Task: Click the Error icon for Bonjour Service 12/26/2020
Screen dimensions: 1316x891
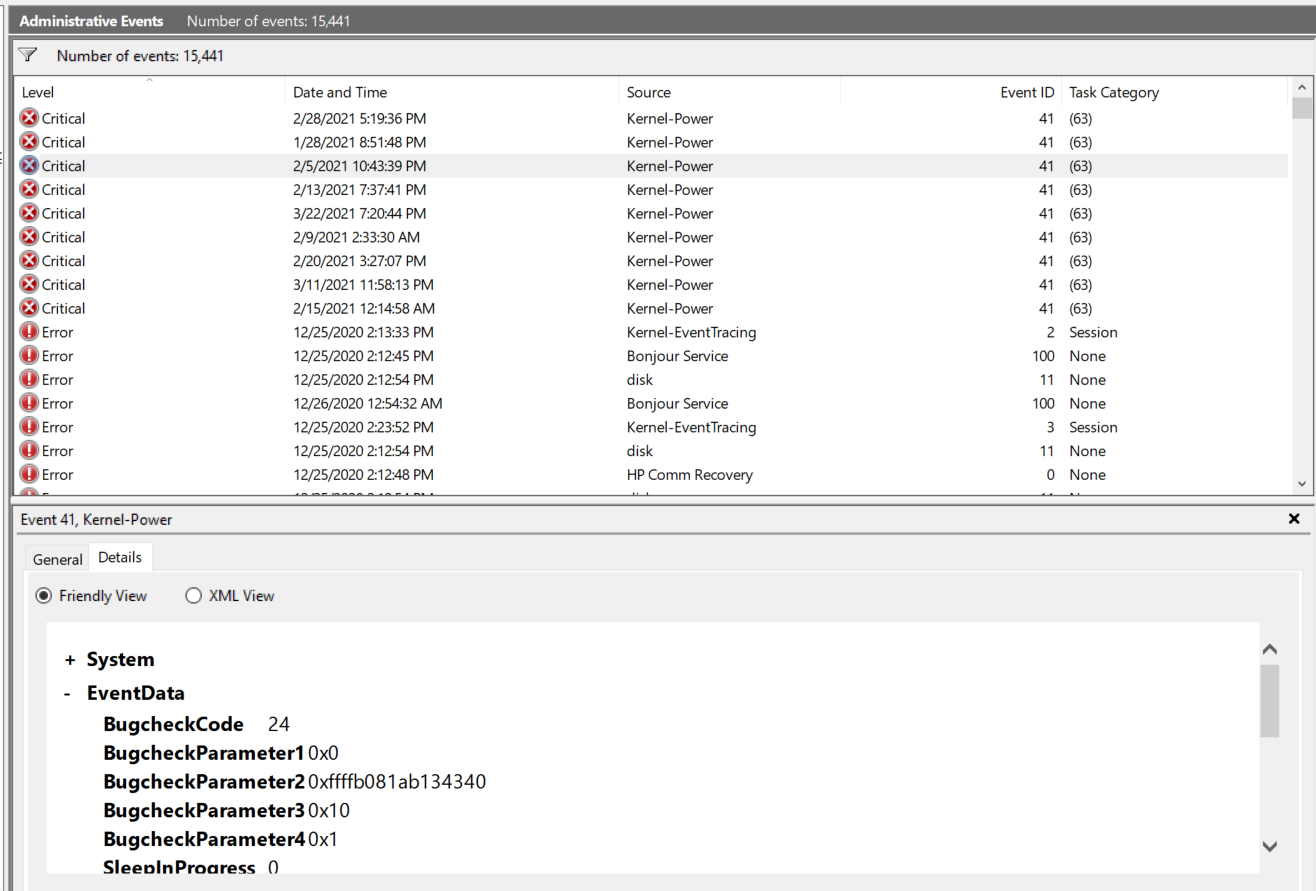Action: pyautogui.click(x=29, y=404)
